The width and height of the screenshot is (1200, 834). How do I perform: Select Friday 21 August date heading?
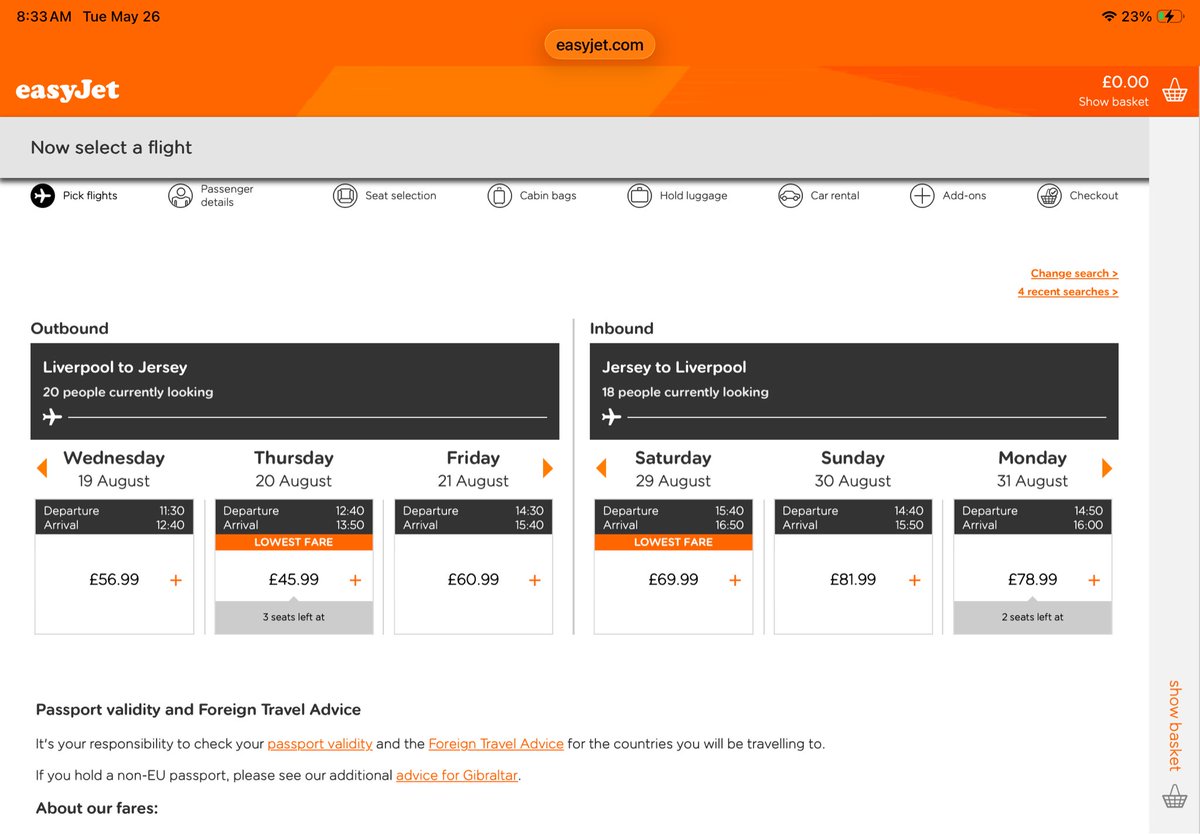coord(473,469)
